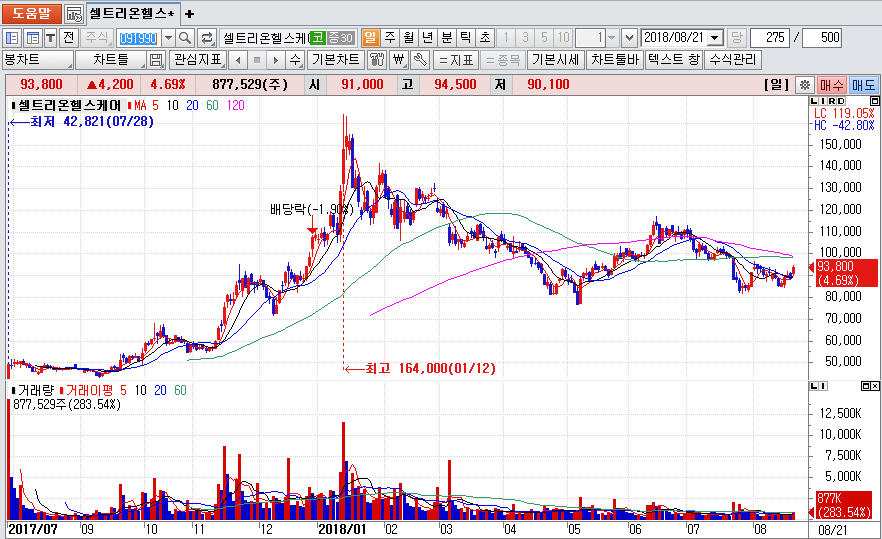Click the bold T text icon

coord(50,37)
